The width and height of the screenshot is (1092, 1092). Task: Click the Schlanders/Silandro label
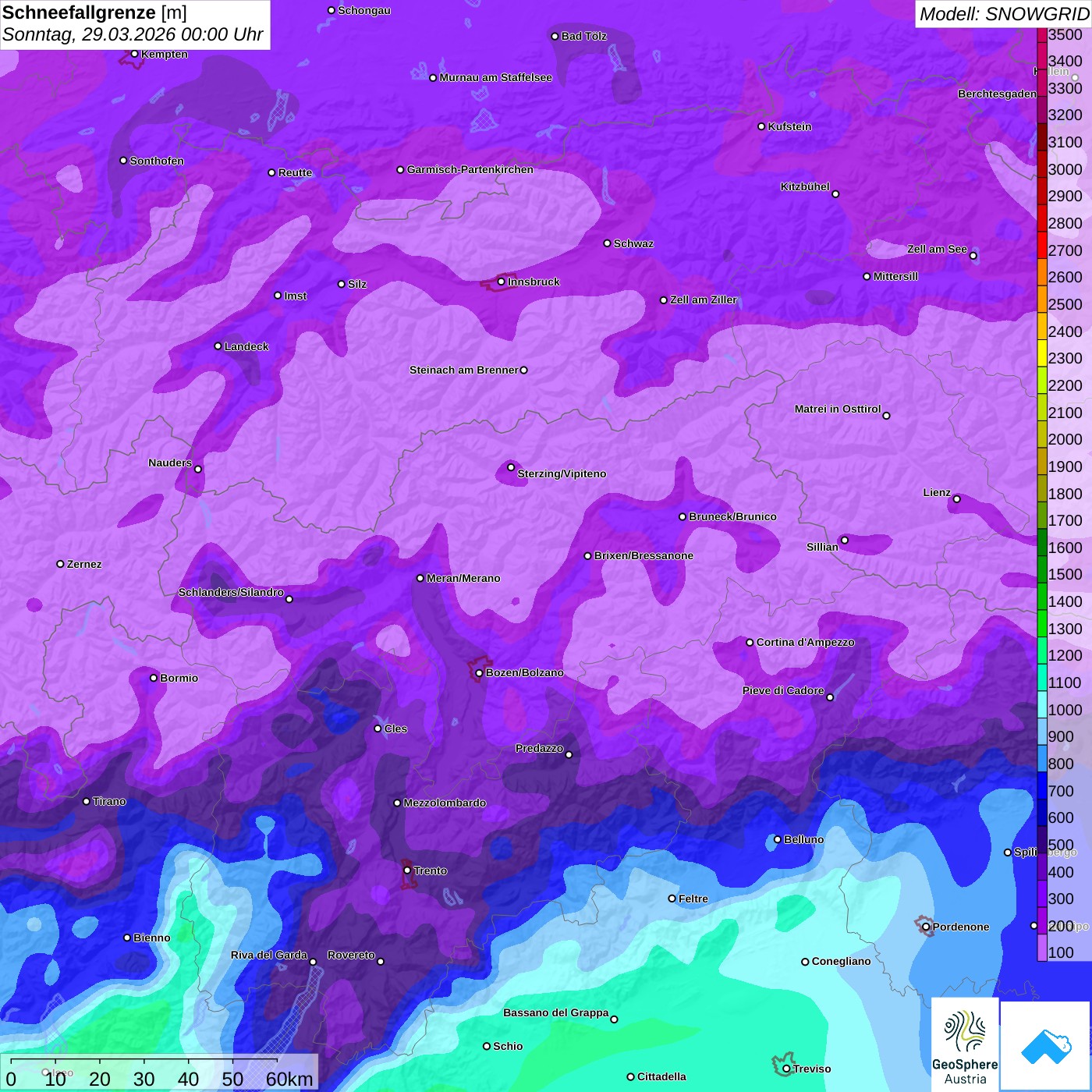(231, 592)
